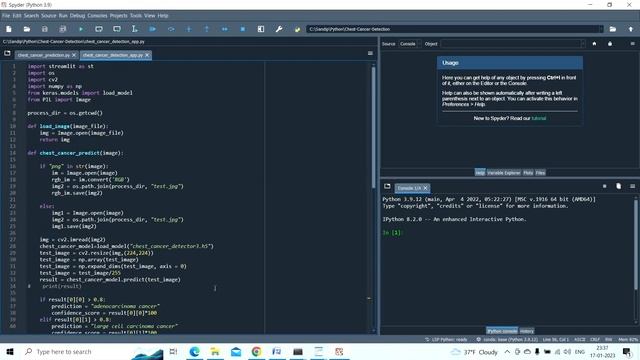
Task: Go to the parent directory
Action: coord(631,29)
